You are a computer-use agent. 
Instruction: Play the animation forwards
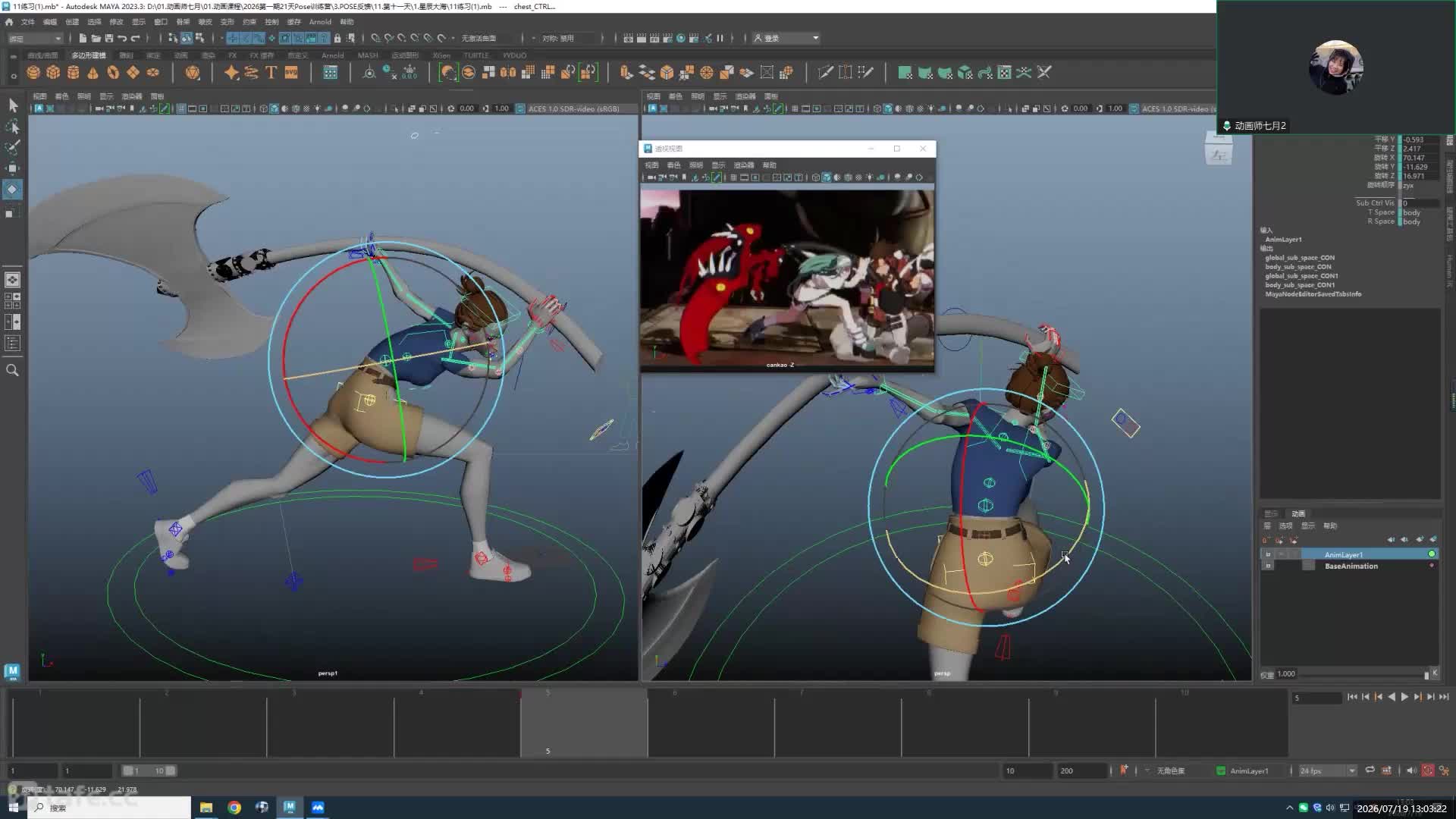1404,697
